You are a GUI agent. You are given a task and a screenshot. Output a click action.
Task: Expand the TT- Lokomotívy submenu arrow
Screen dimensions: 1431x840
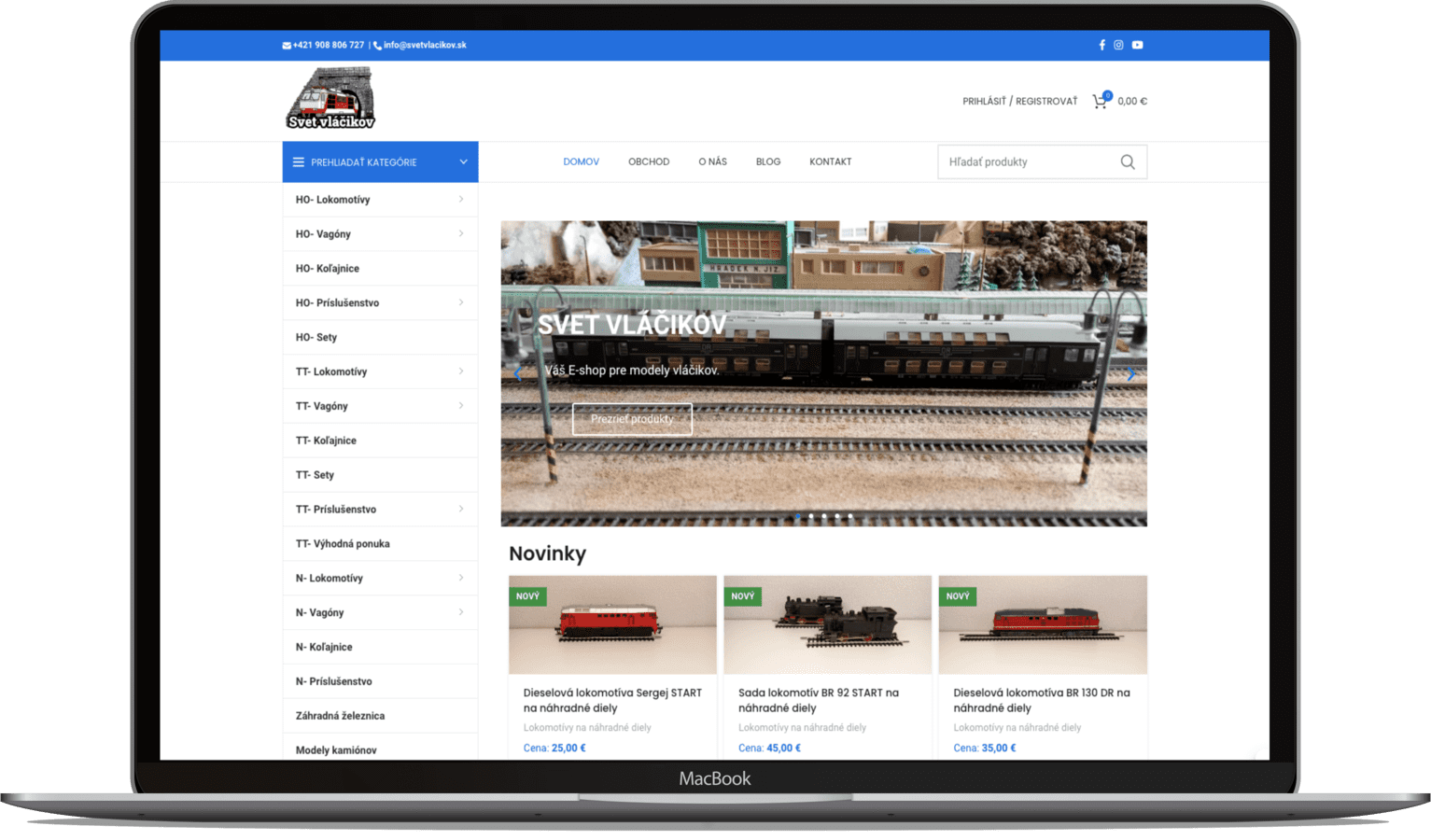click(x=461, y=371)
